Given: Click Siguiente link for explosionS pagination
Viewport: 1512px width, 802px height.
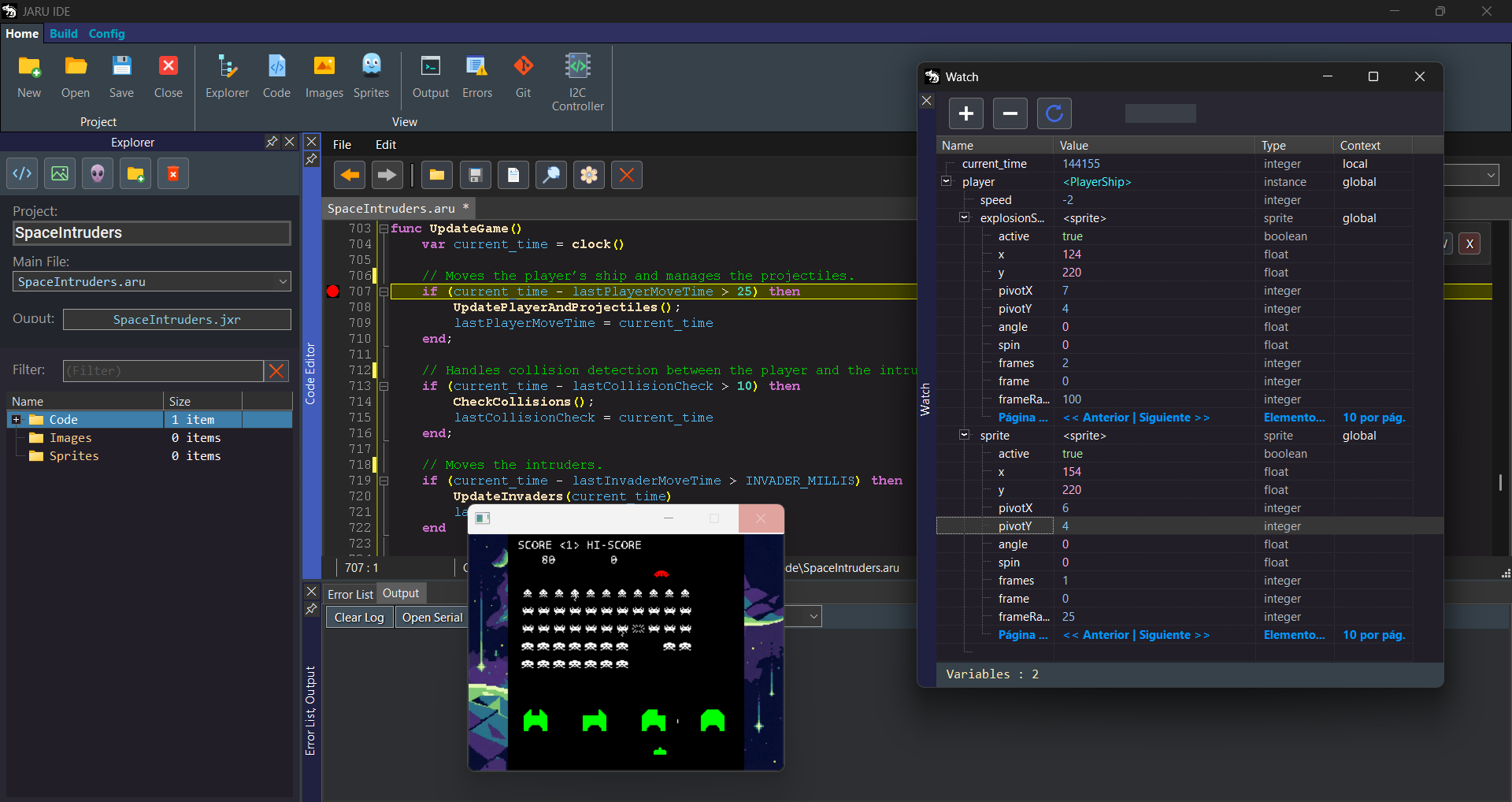Looking at the screenshot, I should 1180,418.
